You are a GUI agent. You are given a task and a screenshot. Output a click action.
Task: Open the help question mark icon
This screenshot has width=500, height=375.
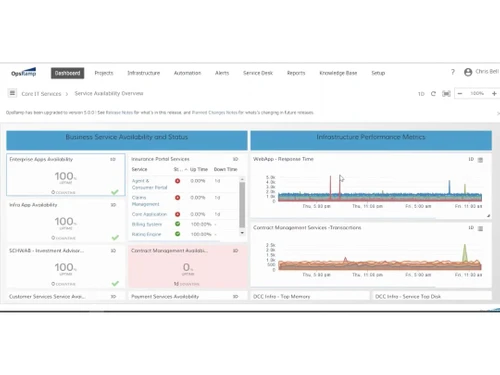click(x=453, y=72)
